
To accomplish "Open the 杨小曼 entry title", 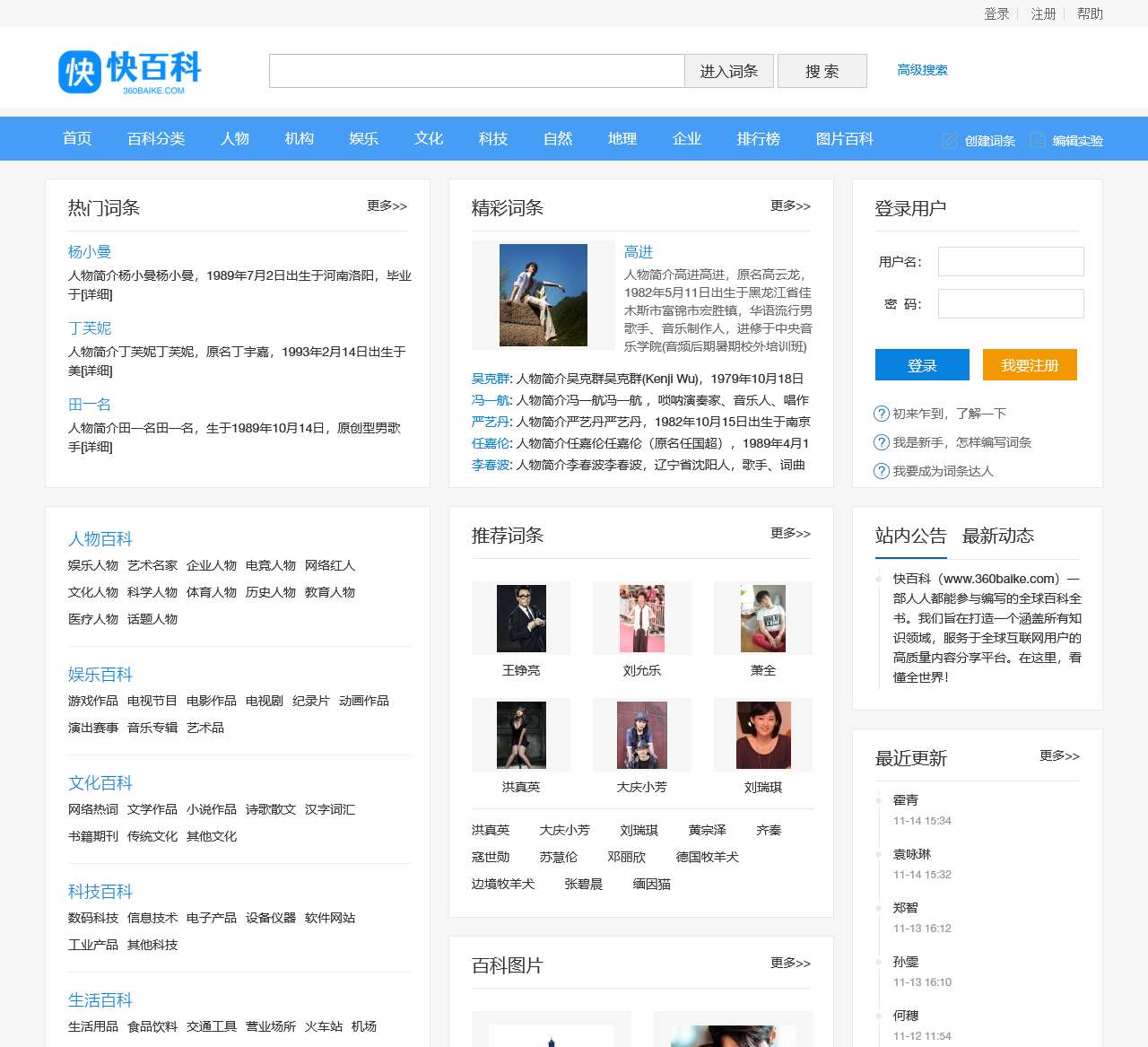I will (90, 252).
